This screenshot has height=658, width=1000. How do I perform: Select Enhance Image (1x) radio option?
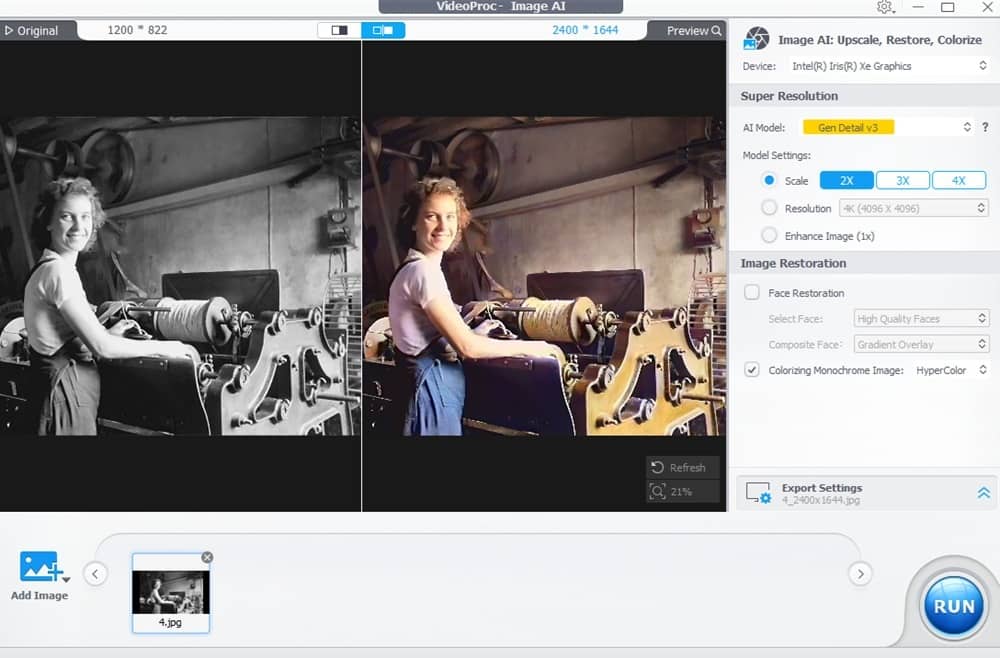click(769, 236)
